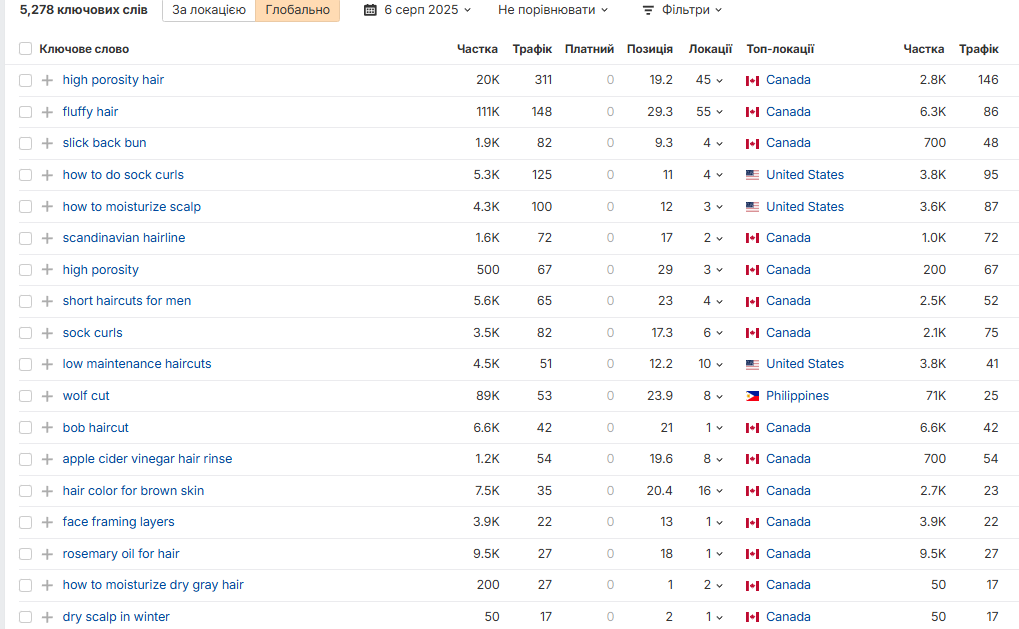Expand 10 locations for low maintenance haircuts

pyautogui.click(x=710, y=364)
